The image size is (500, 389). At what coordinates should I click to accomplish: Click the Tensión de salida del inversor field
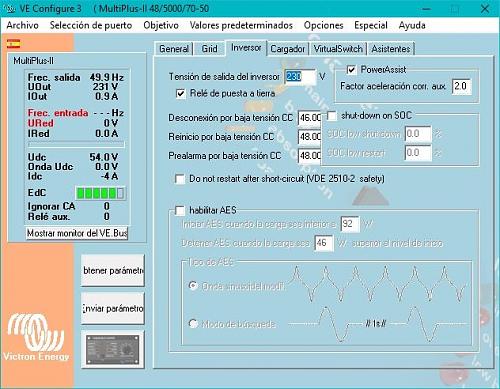[x=300, y=77]
